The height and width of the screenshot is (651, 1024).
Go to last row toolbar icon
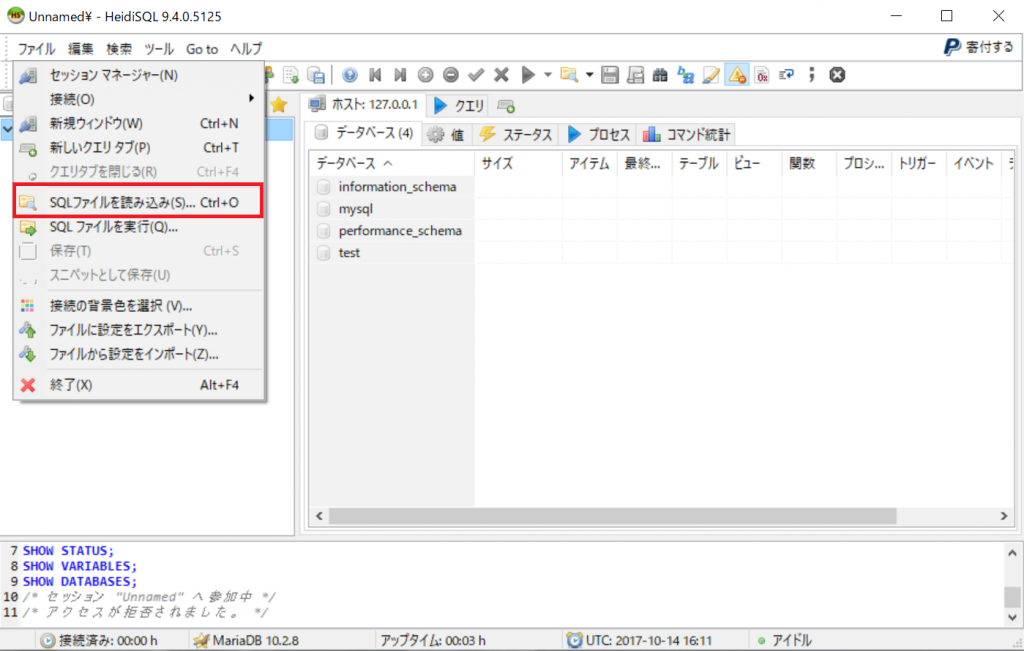coord(400,75)
